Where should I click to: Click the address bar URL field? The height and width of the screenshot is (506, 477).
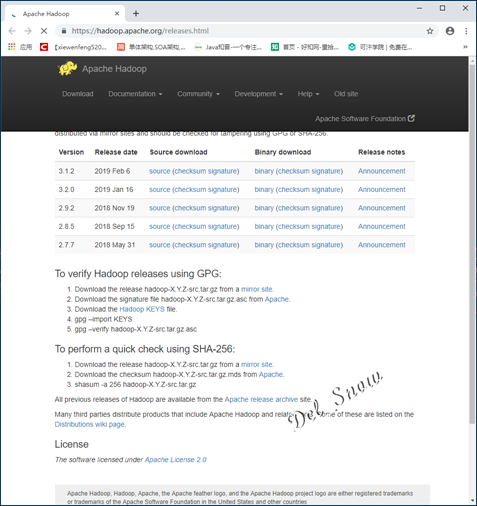click(x=247, y=31)
